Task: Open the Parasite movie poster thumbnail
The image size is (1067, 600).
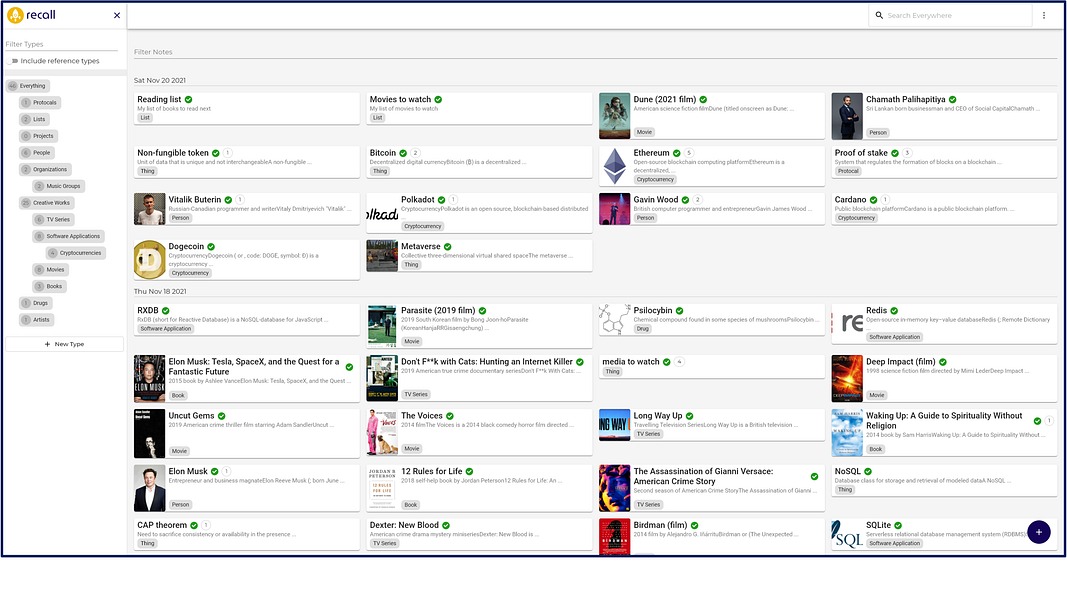Action: pyautogui.click(x=382, y=327)
